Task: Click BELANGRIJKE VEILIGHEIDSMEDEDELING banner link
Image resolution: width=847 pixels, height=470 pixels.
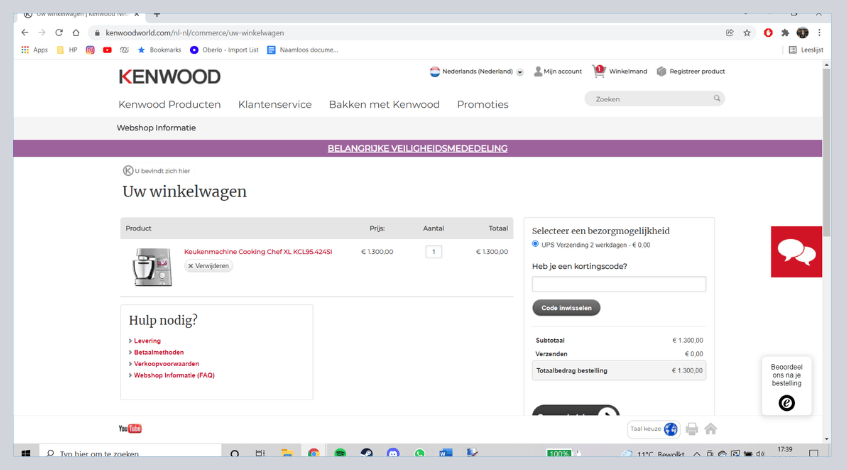Action: 418,149
